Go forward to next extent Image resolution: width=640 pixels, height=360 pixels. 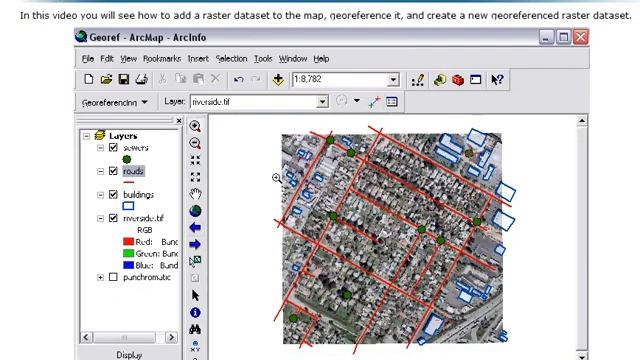pyautogui.click(x=195, y=244)
